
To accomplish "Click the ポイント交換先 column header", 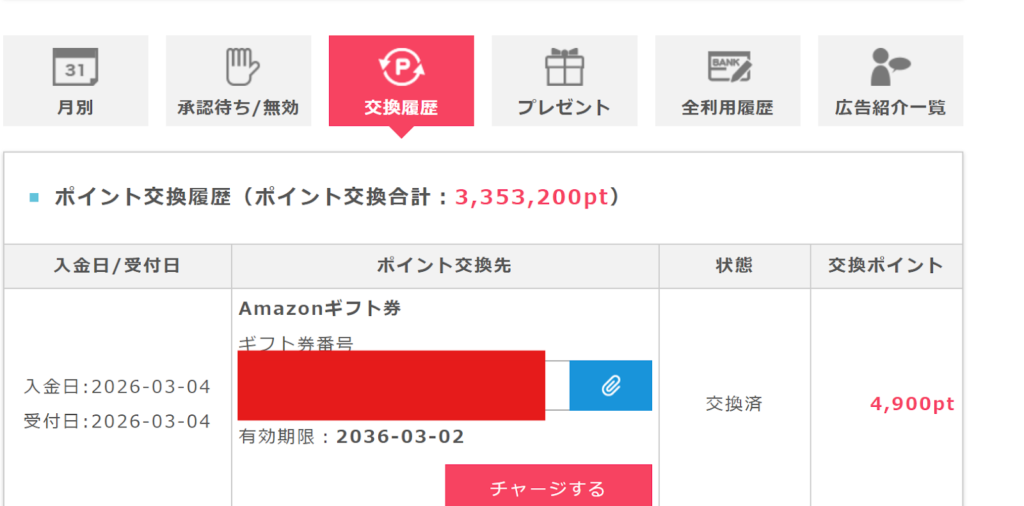I will point(445,266).
